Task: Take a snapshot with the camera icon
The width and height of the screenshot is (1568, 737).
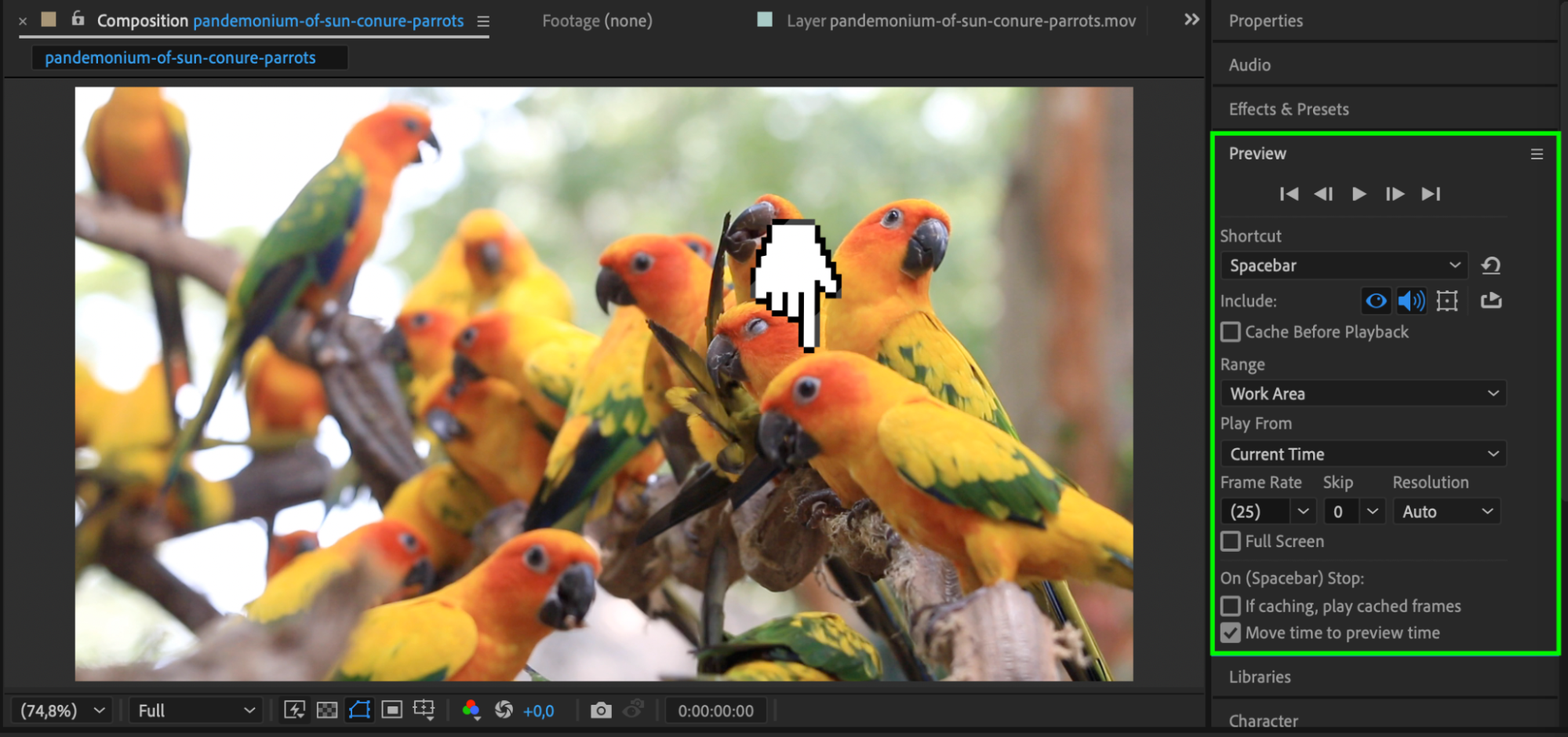Action: pos(601,710)
